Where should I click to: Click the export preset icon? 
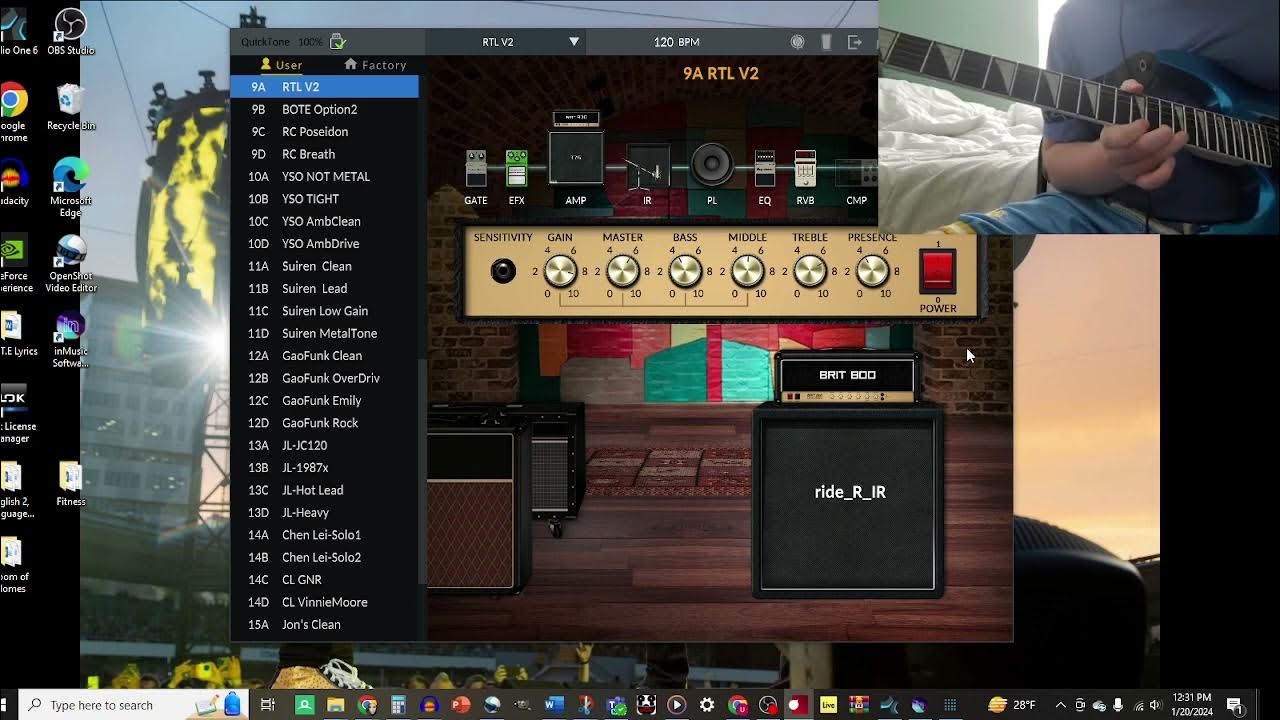855,42
